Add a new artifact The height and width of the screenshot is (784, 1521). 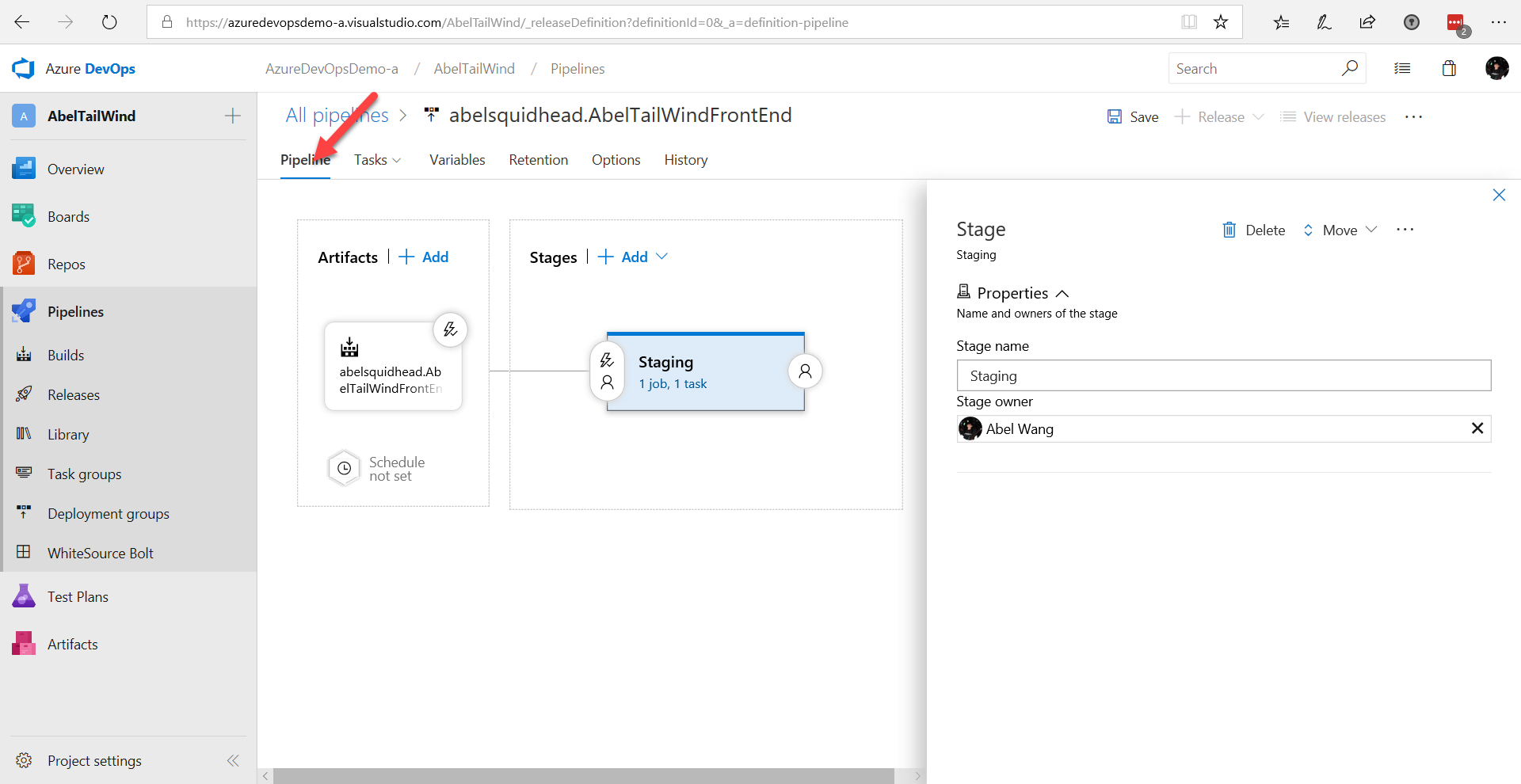tap(423, 257)
